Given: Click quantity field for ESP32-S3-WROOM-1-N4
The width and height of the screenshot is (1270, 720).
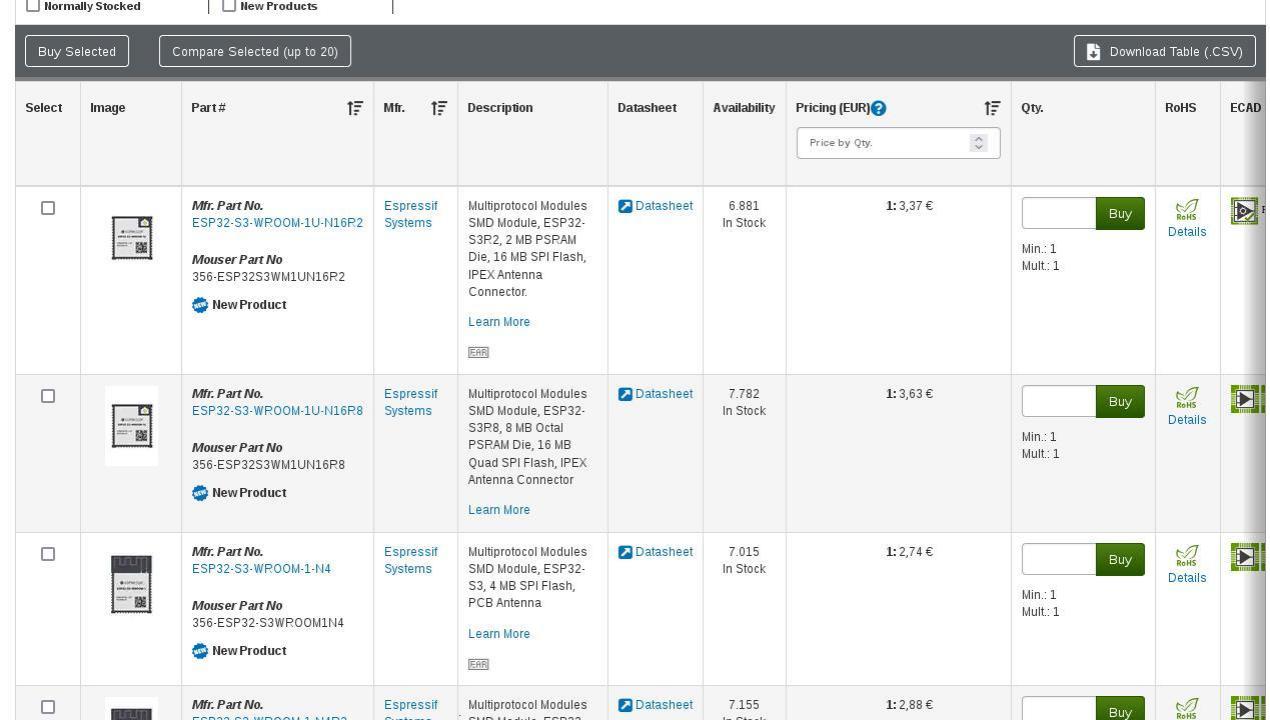Looking at the screenshot, I should (x=1059, y=559).
